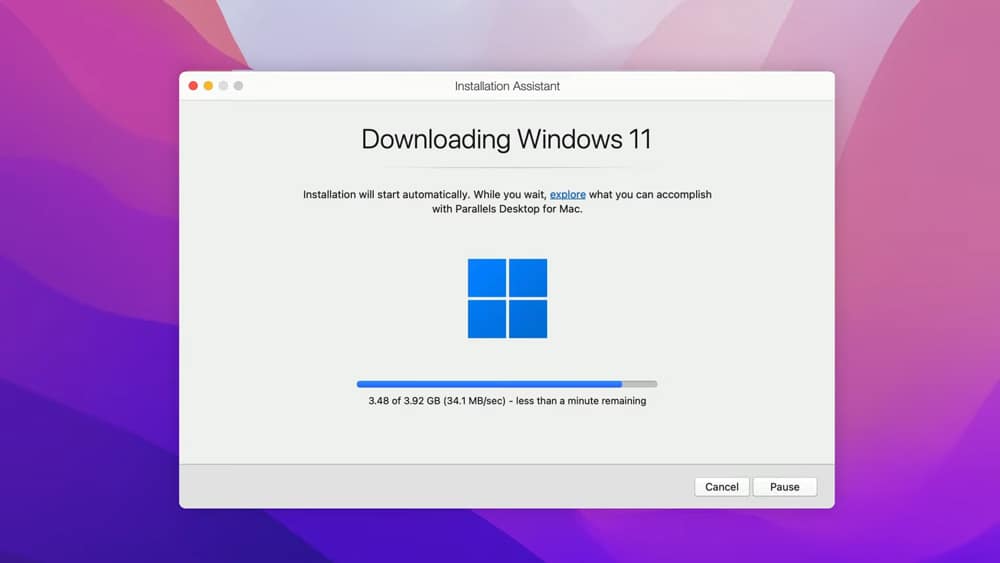This screenshot has height=563, width=1000.
Task: Click the bottom-left pane of Windows logo
Action: [x=487, y=319]
